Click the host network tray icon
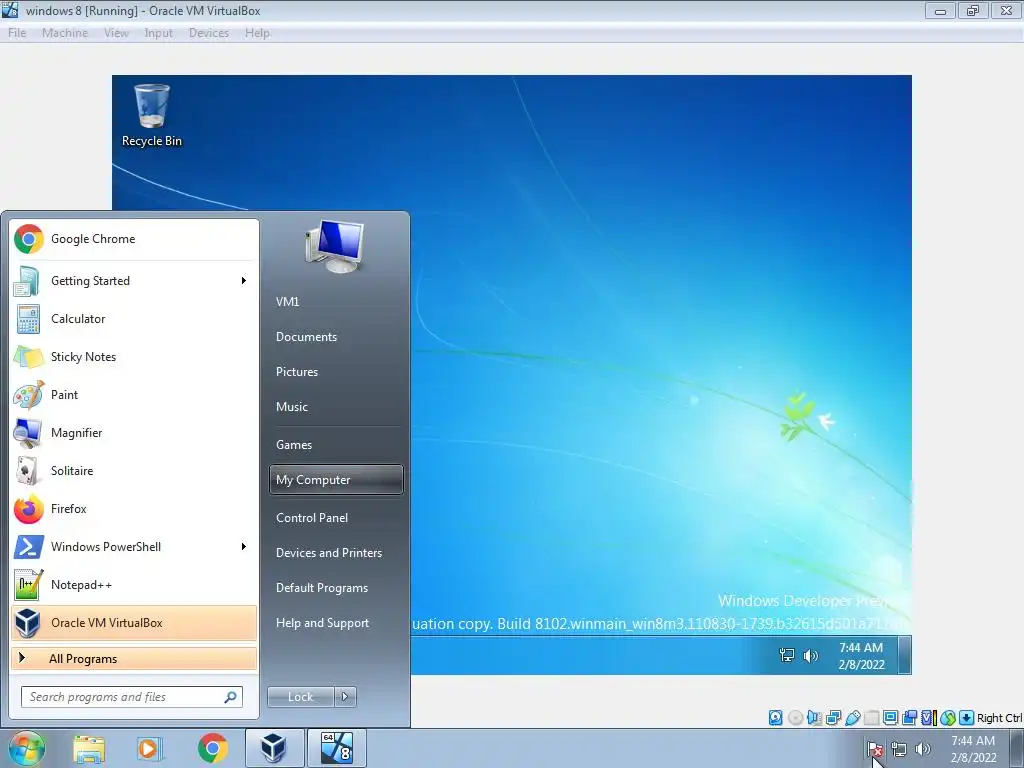 [899, 749]
